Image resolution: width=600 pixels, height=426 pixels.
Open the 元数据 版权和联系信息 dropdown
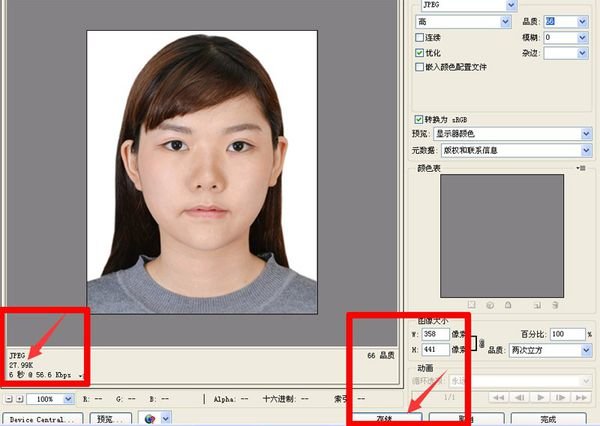click(x=516, y=150)
